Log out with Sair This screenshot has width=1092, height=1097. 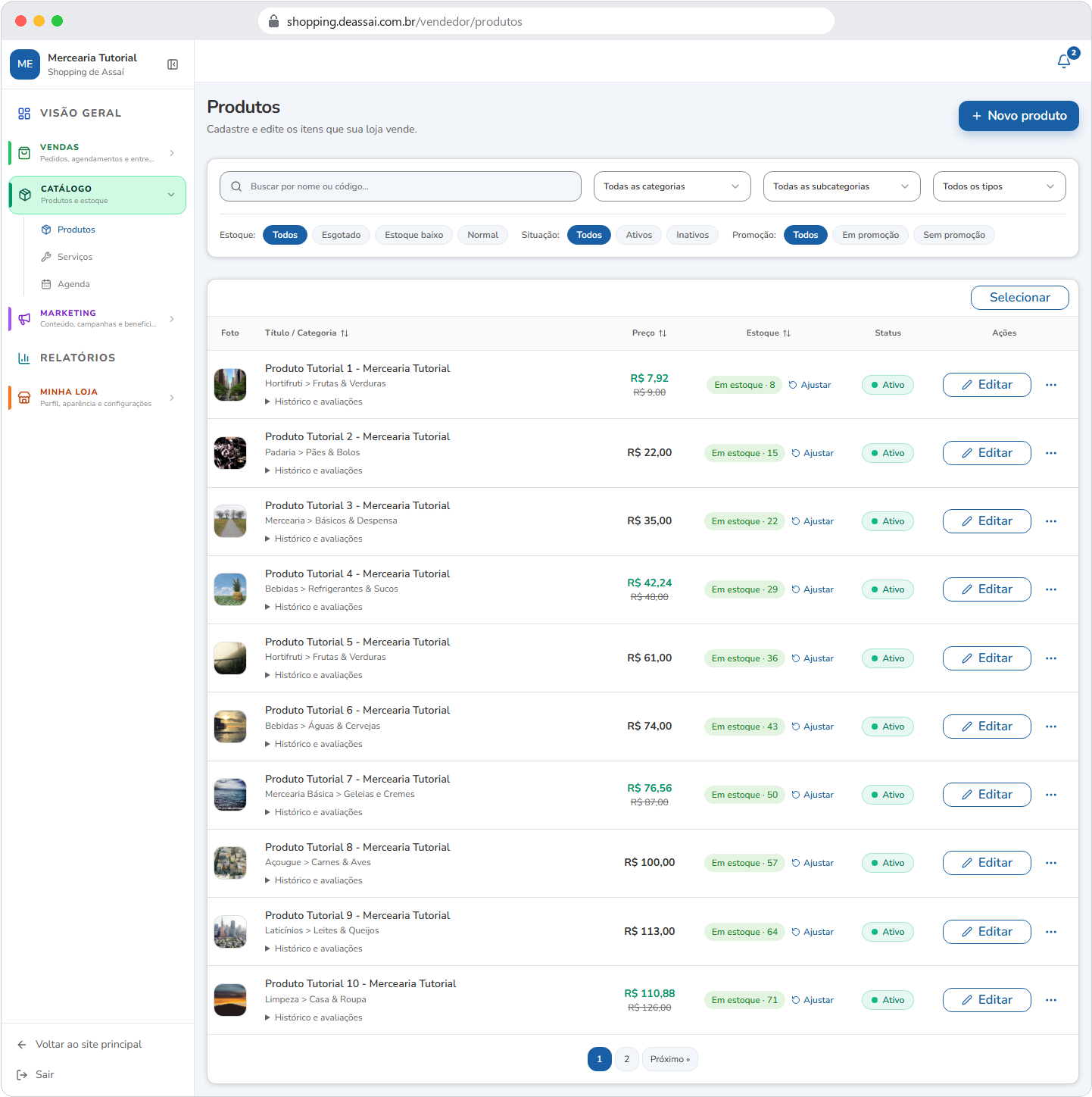pyautogui.click(x=36, y=1074)
